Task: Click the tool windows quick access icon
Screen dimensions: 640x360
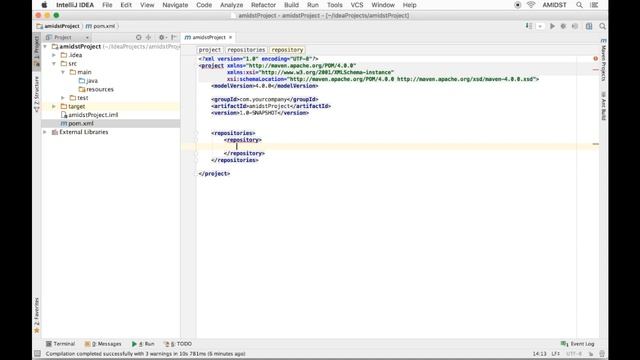Action: 38,354
